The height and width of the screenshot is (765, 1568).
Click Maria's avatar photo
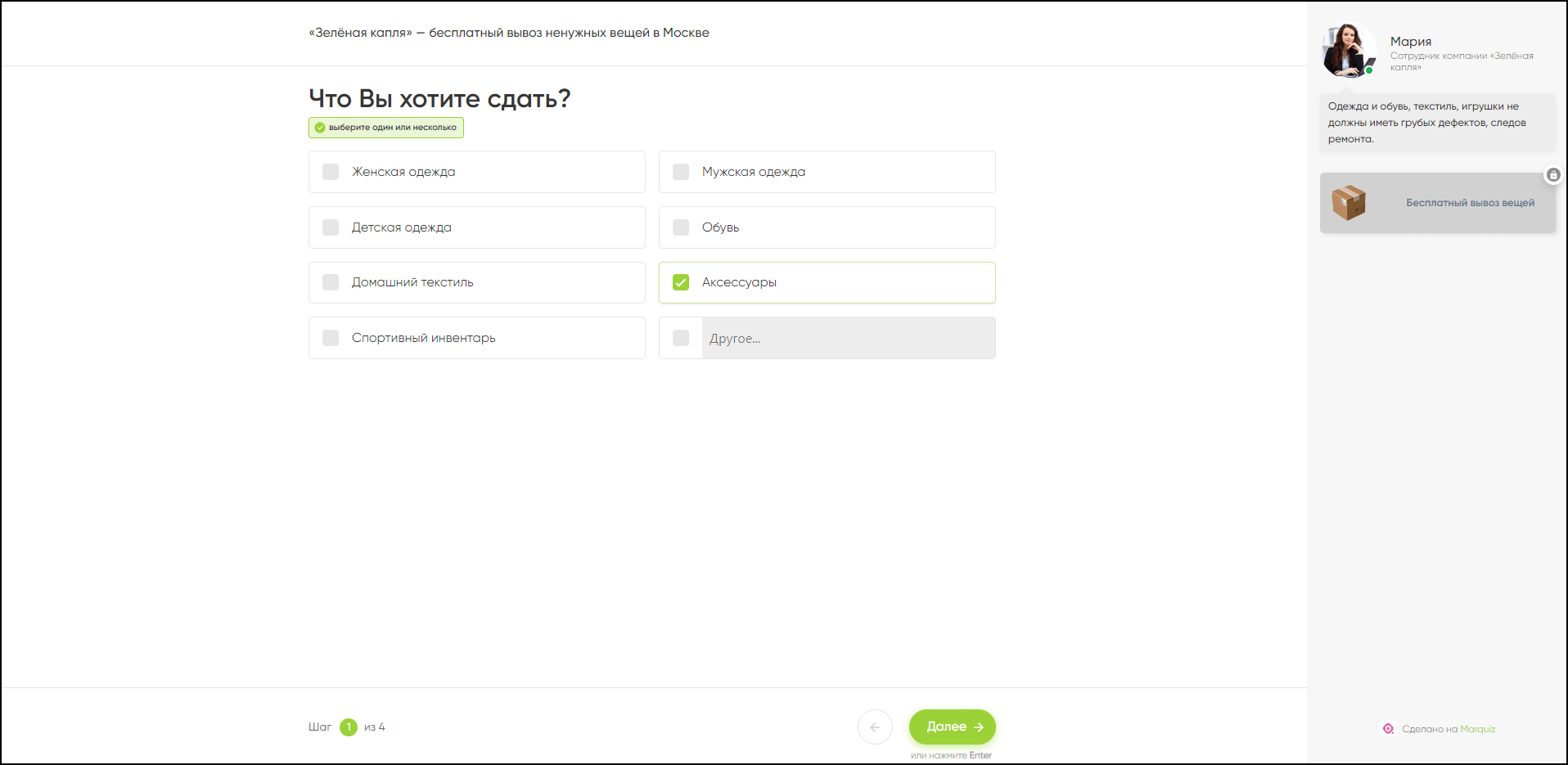pyautogui.click(x=1348, y=51)
